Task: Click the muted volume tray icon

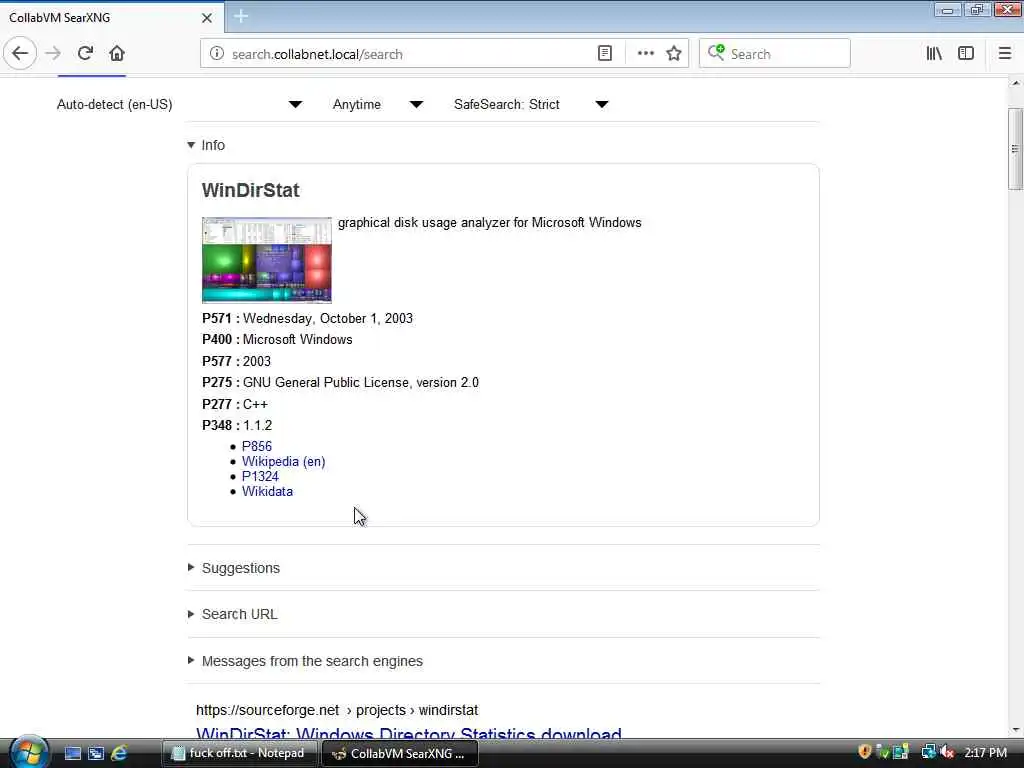Action: 947,752
